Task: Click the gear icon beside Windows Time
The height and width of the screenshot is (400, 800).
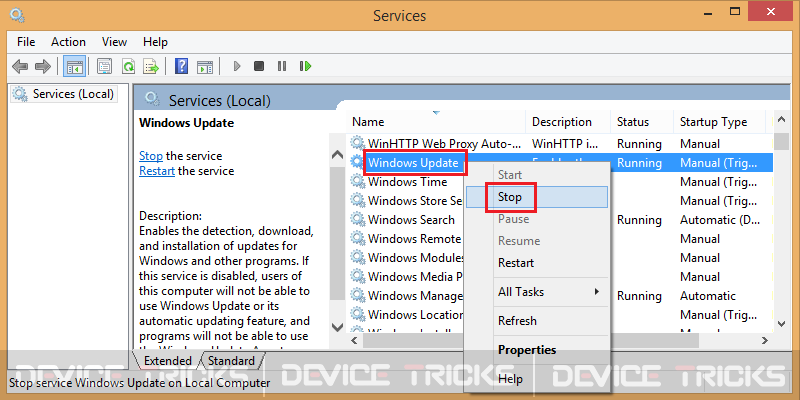Action: (358, 182)
